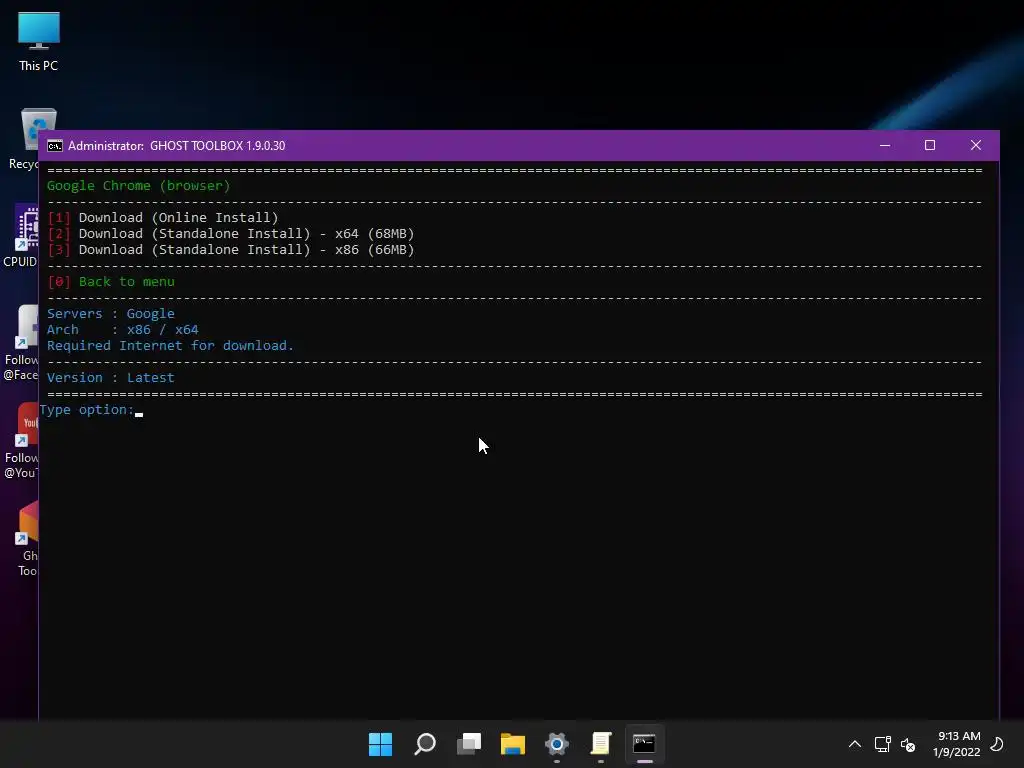Open the clock showing 9:13 AM
Viewport: 1024px width, 768px height.
[x=957, y=744]
